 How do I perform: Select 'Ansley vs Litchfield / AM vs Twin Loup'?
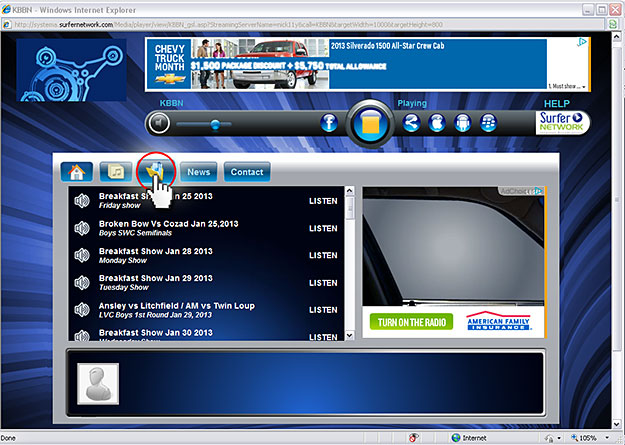[x=177, y=306]
